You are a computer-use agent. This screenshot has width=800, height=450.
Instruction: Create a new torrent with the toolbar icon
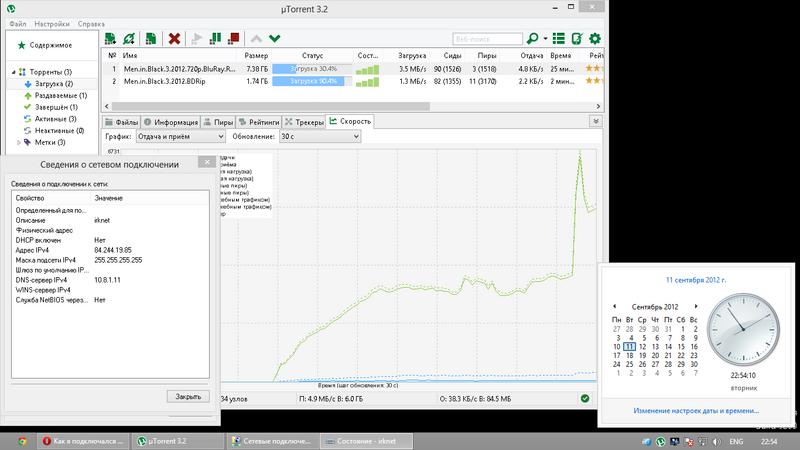(x=151, y=38)
